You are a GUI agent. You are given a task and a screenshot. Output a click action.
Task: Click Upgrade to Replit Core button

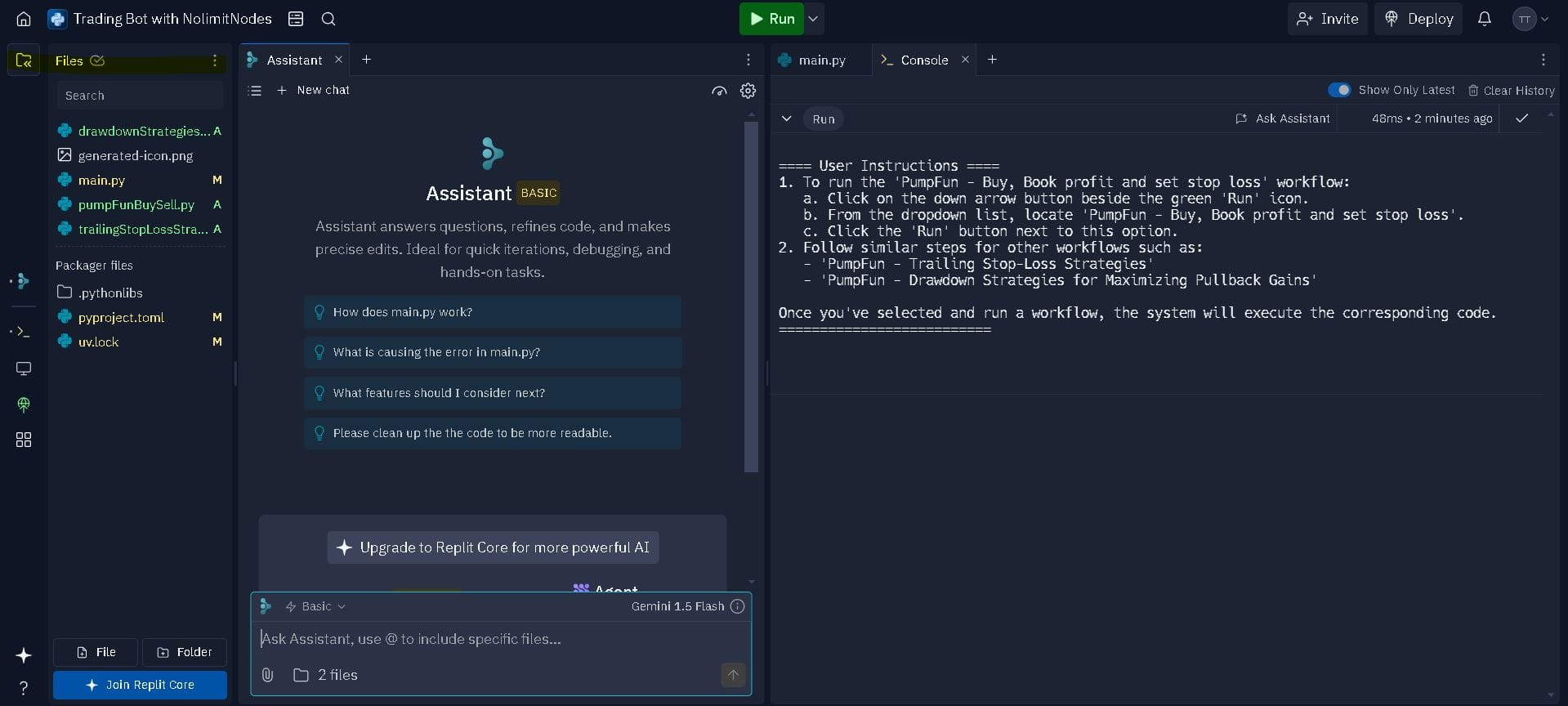(493, 547)
